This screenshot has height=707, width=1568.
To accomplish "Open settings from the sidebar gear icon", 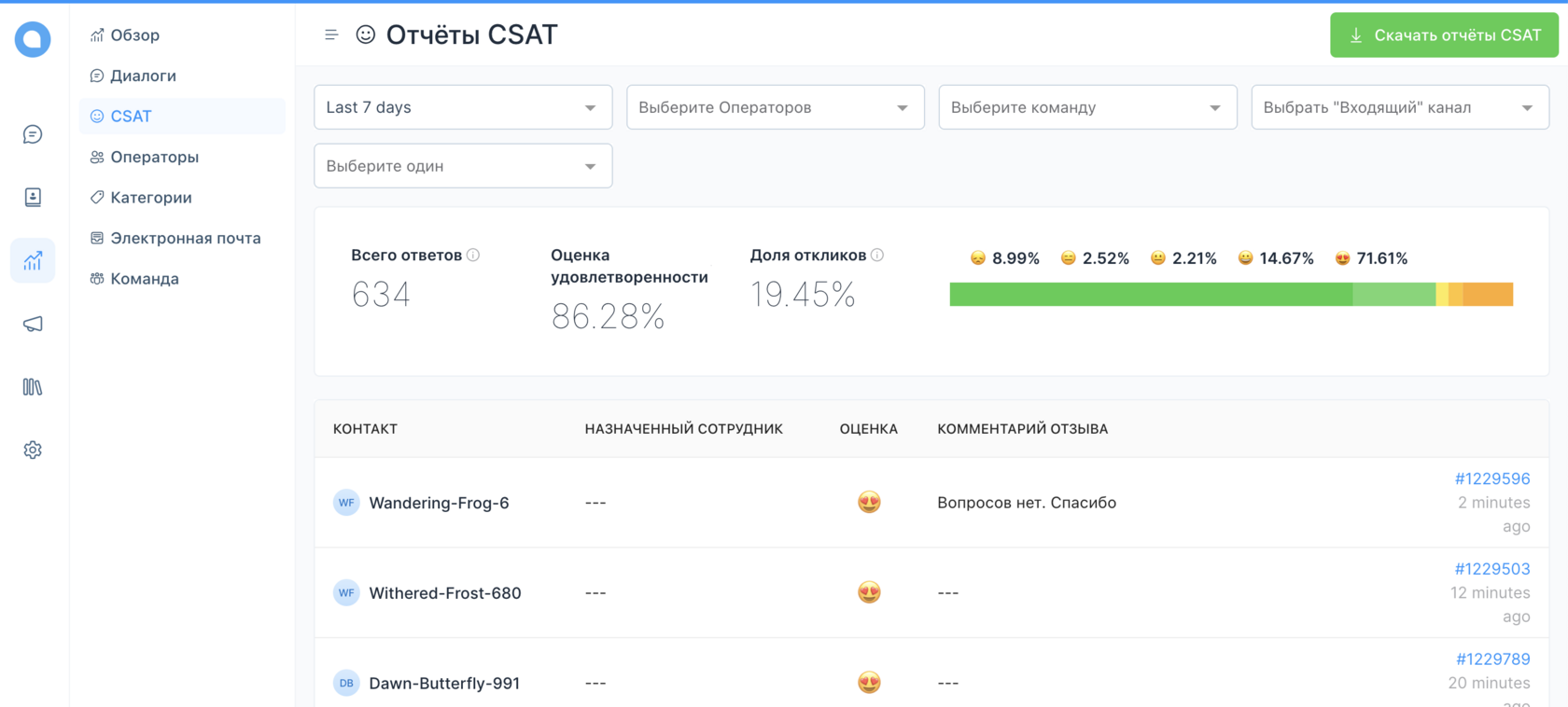I will (x=33, y=450).
